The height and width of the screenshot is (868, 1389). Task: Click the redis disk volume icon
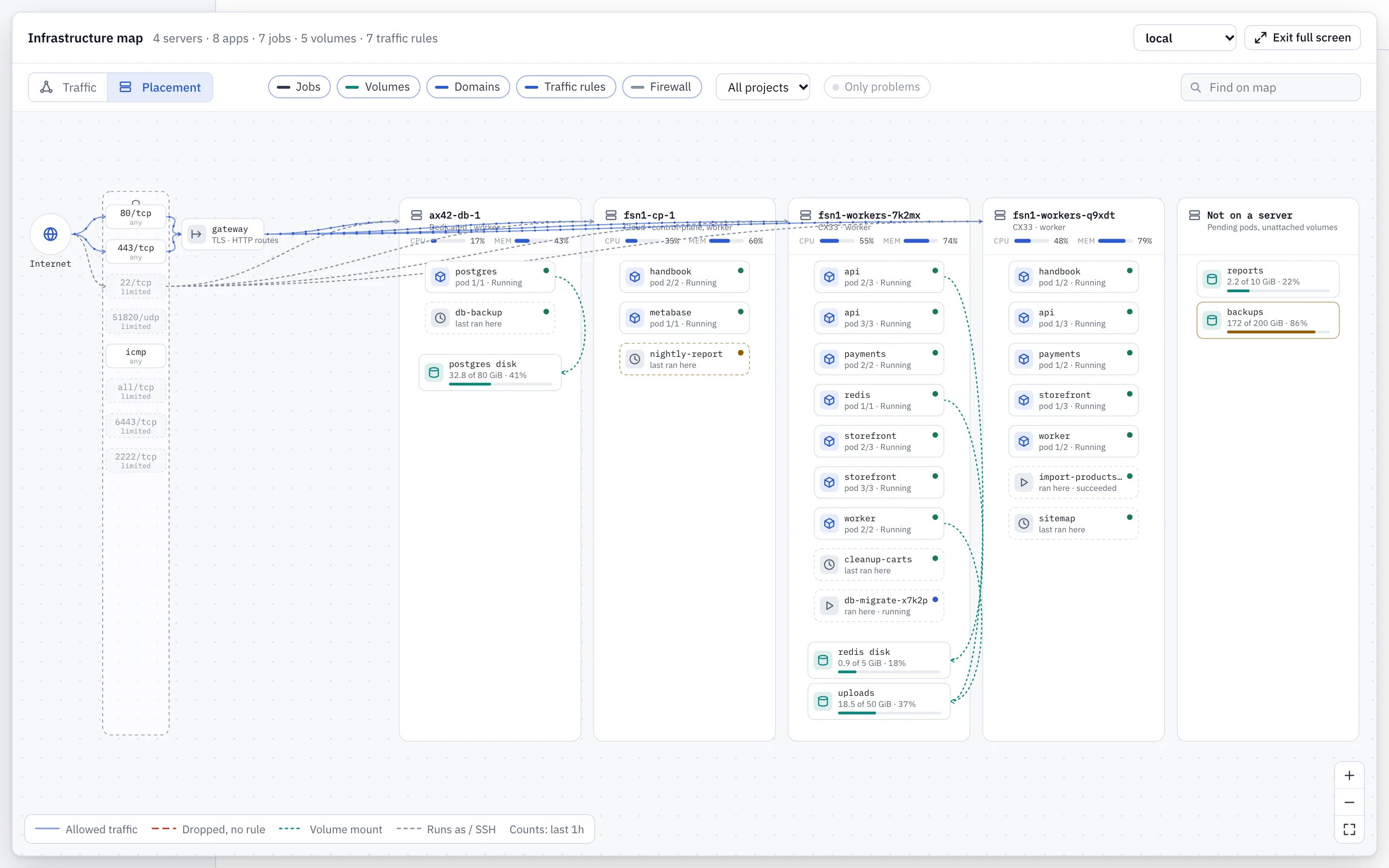click(x=823, y=660)
